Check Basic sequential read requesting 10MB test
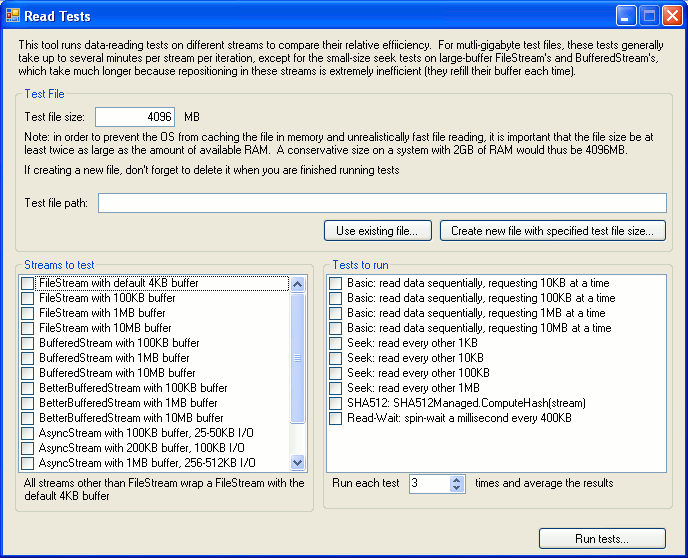This screenshot has height=558, width=688. pos(336,328)
